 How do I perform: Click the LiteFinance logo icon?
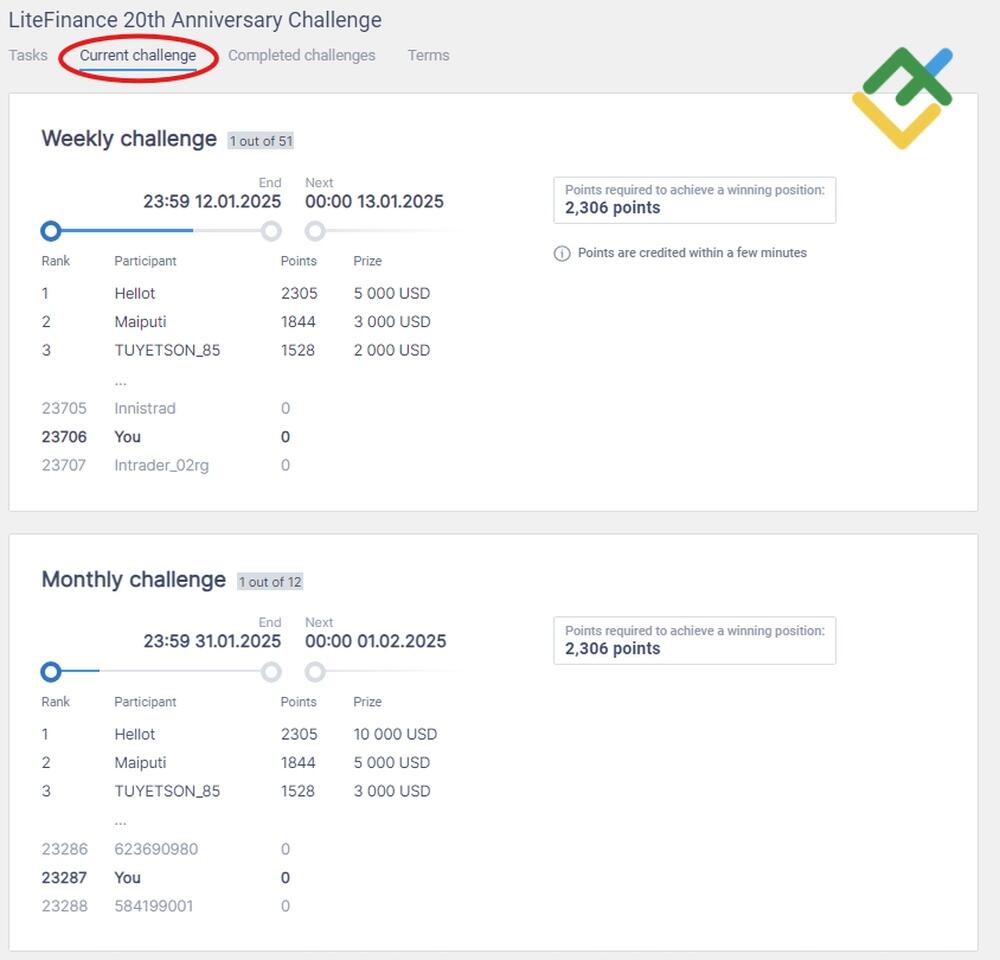point(902,97)
